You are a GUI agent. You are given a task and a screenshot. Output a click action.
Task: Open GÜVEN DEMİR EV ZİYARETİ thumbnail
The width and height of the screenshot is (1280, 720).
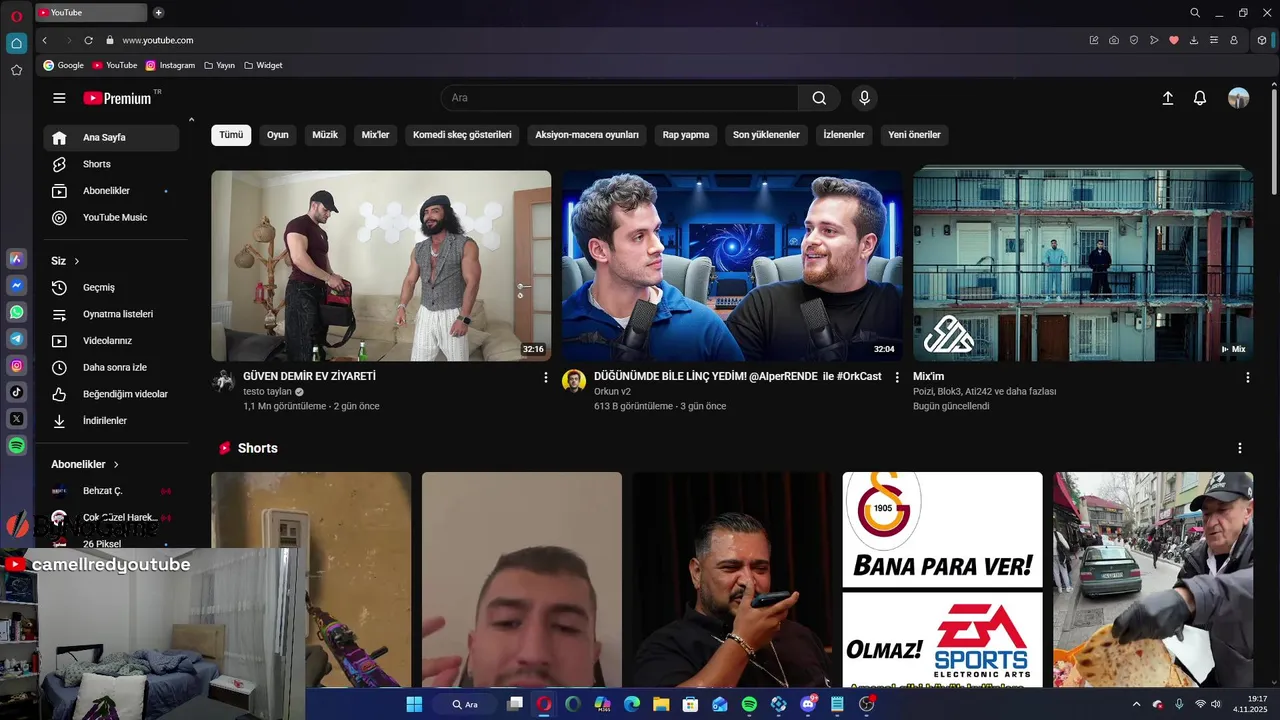(381, 265)
